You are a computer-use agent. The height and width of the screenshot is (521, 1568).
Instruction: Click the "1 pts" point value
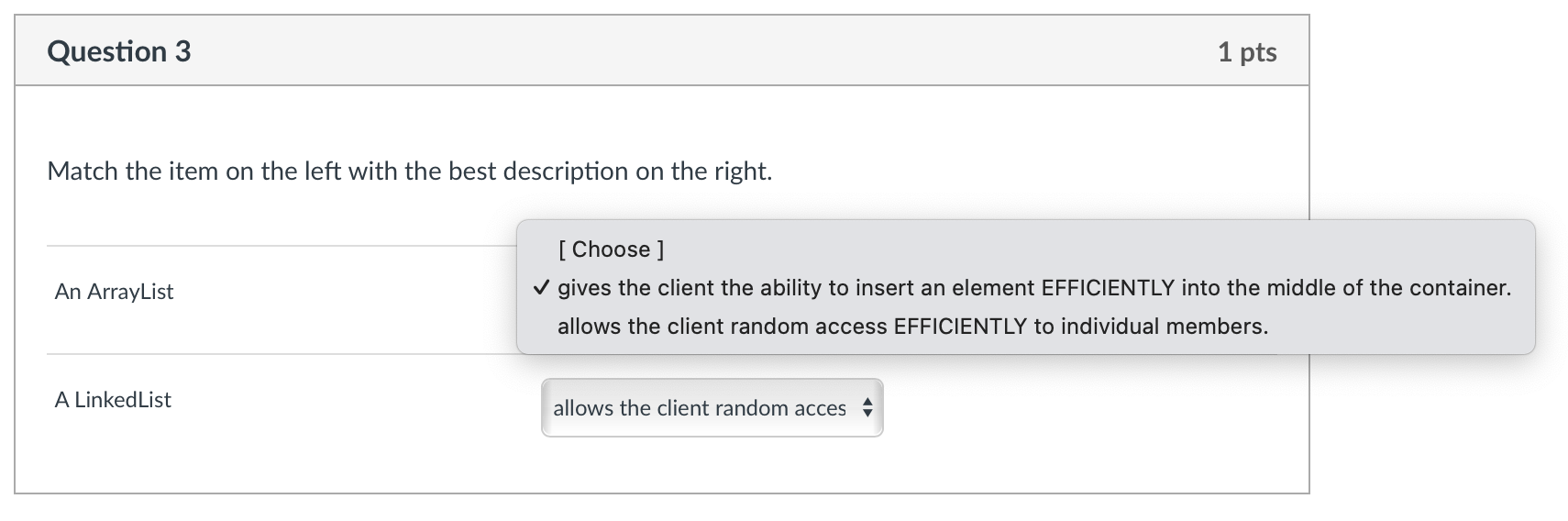1246,52
